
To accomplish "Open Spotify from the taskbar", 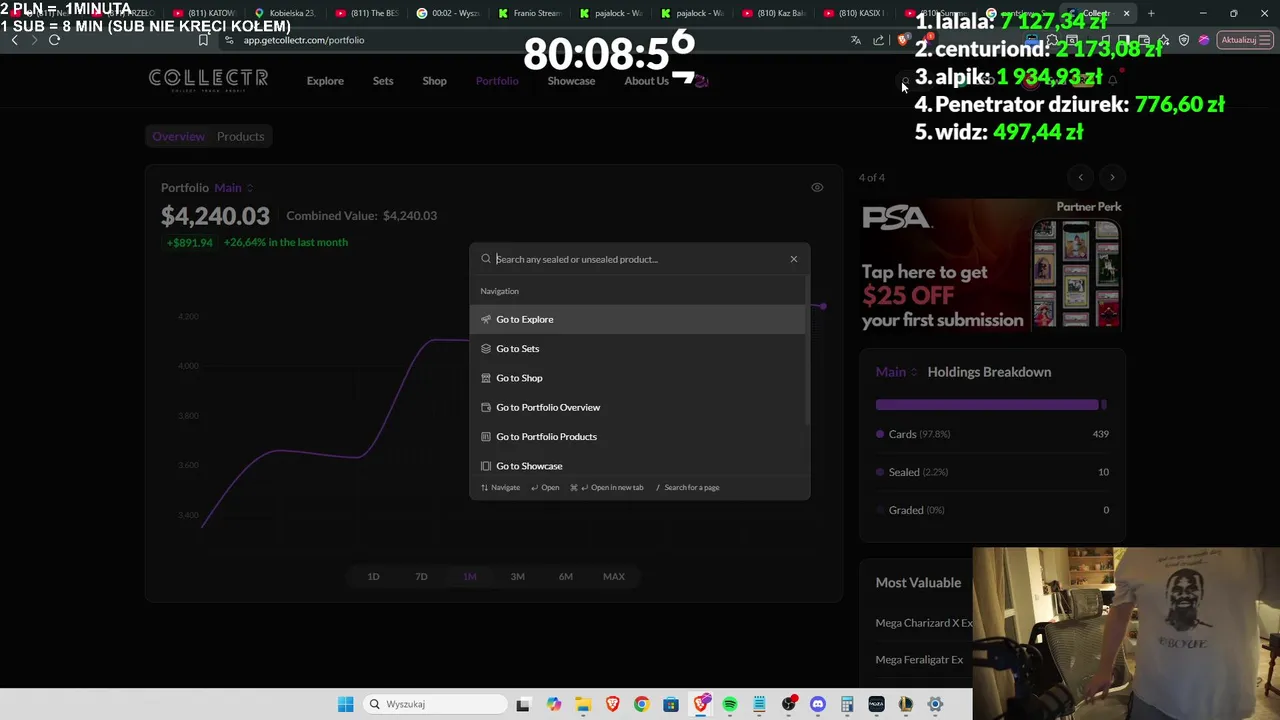I will (730, 704).
